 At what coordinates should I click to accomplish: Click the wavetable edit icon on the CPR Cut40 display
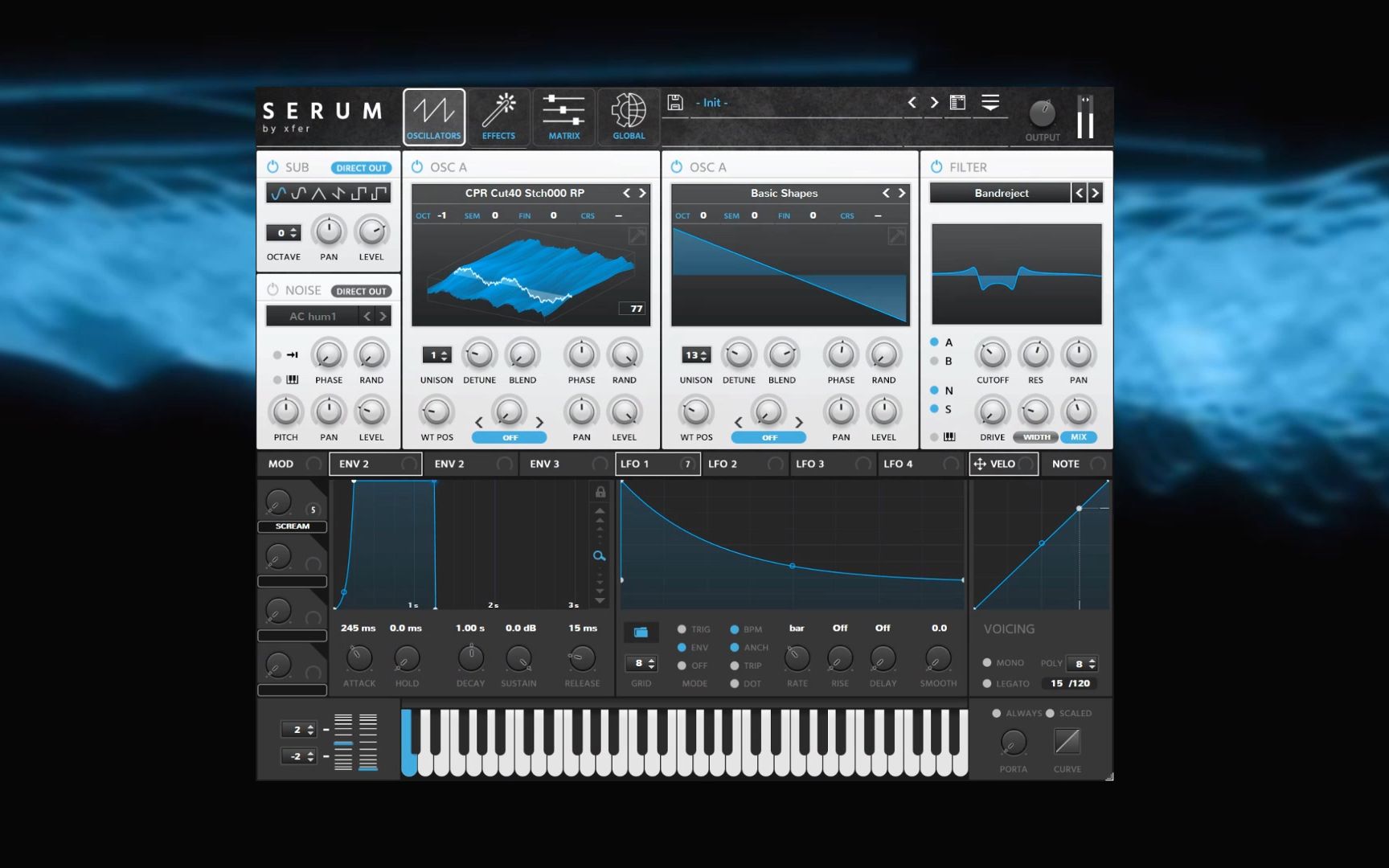[637, 235]
